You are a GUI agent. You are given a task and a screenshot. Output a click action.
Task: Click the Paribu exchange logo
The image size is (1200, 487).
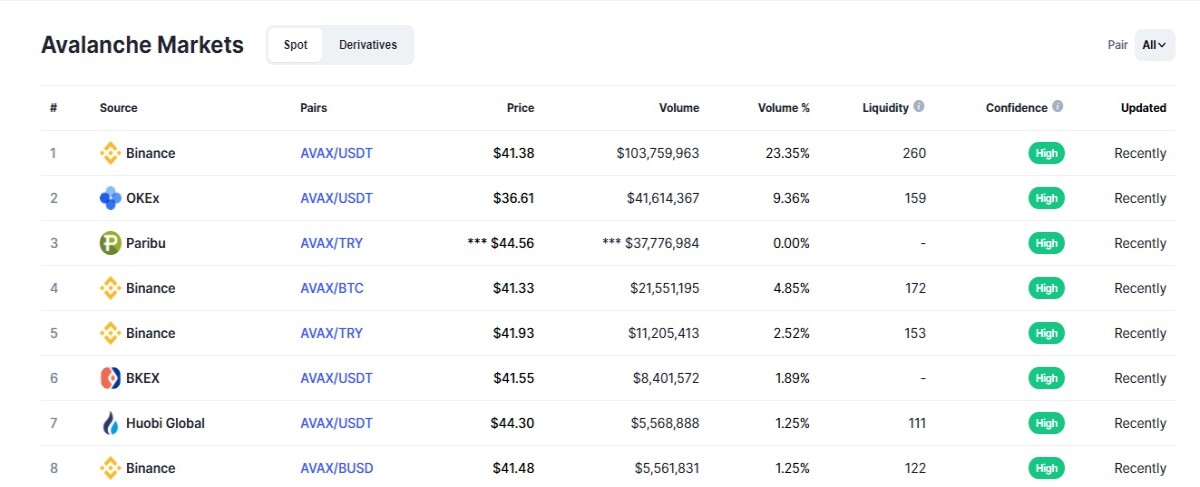click(x=110, y=243)
